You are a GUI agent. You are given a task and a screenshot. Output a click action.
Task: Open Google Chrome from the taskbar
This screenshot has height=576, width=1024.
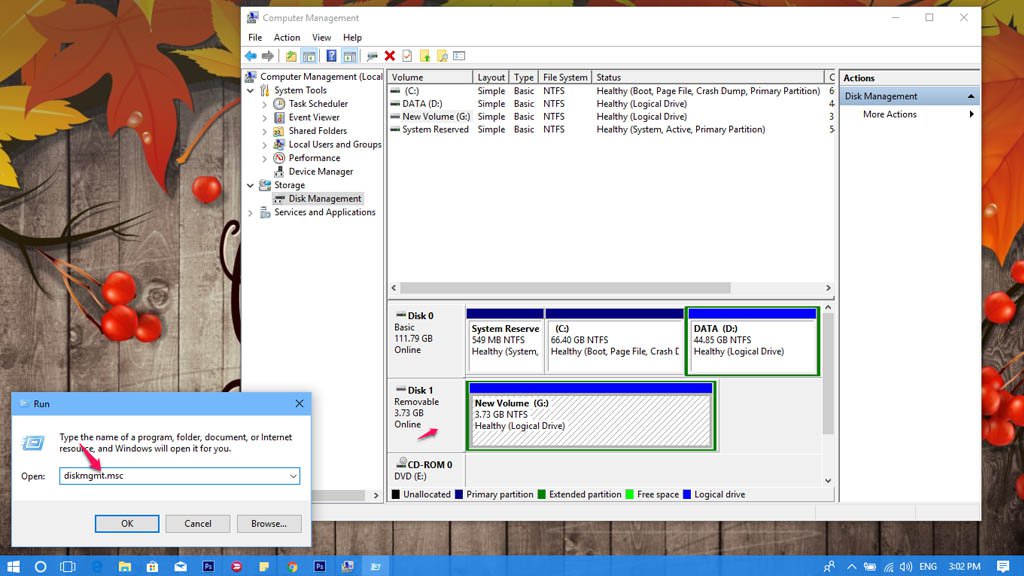[292, 566]
